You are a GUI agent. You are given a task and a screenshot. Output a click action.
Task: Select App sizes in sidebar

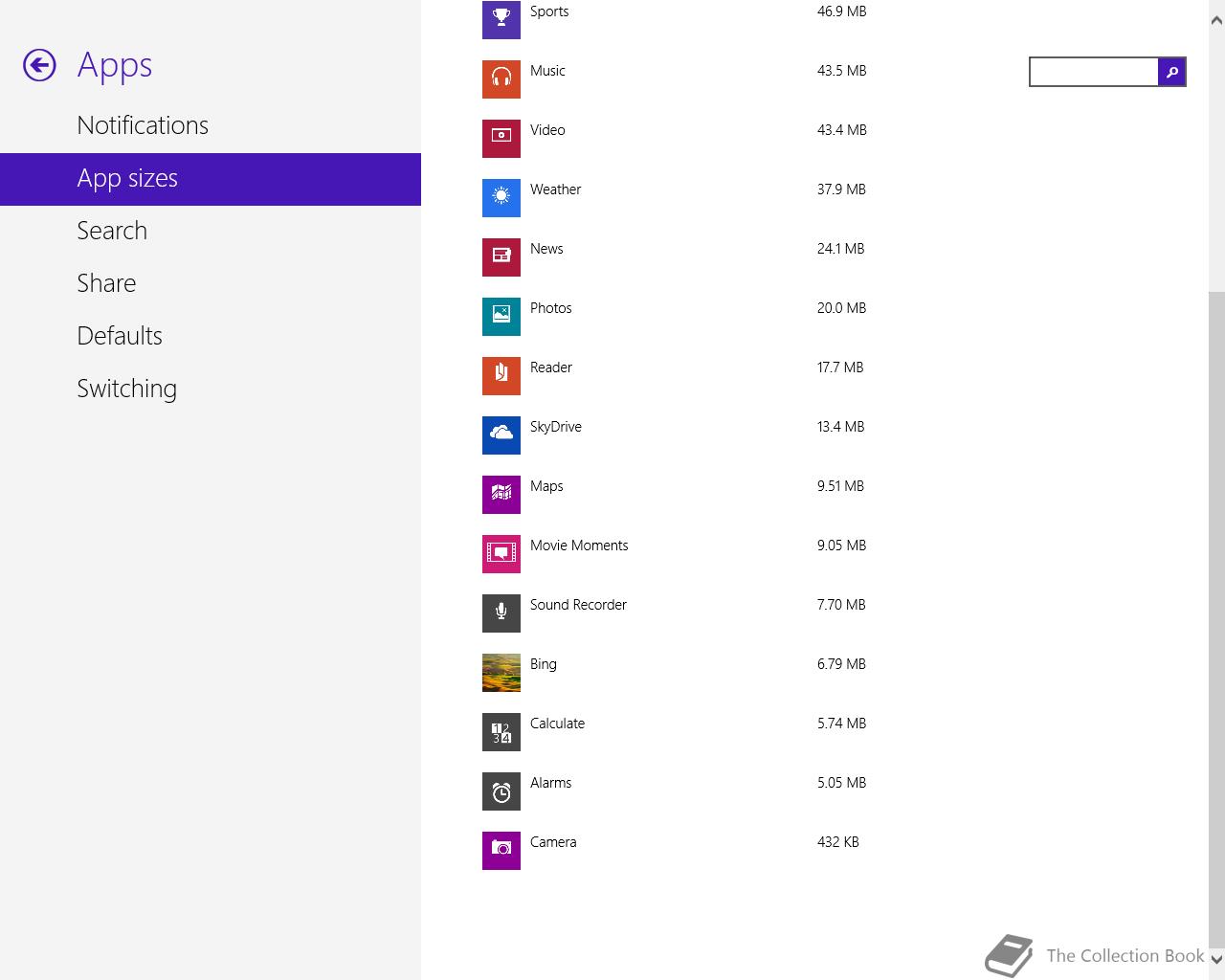point(211,179)
